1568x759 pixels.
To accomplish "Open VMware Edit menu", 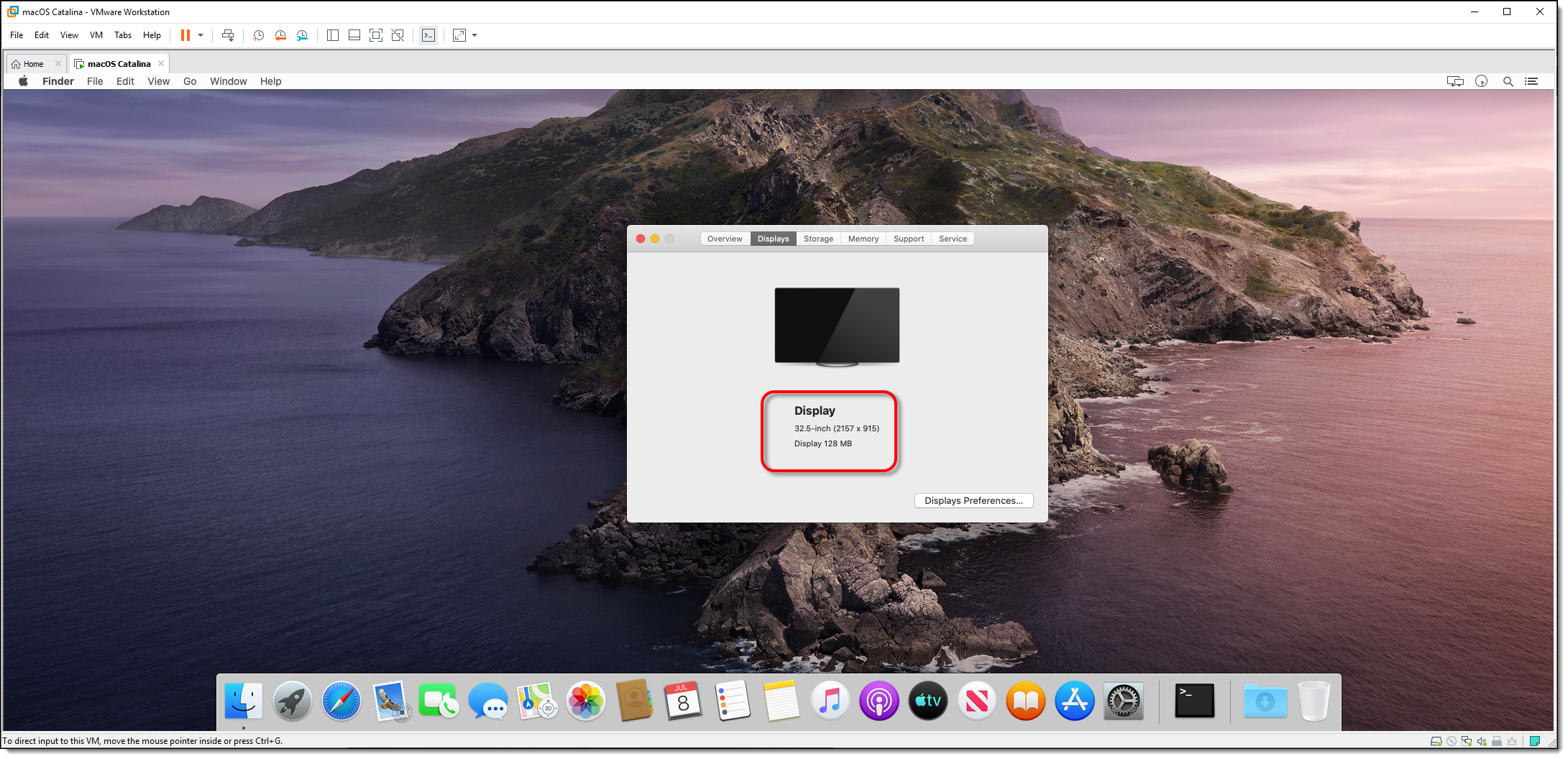I will (42, 35).
